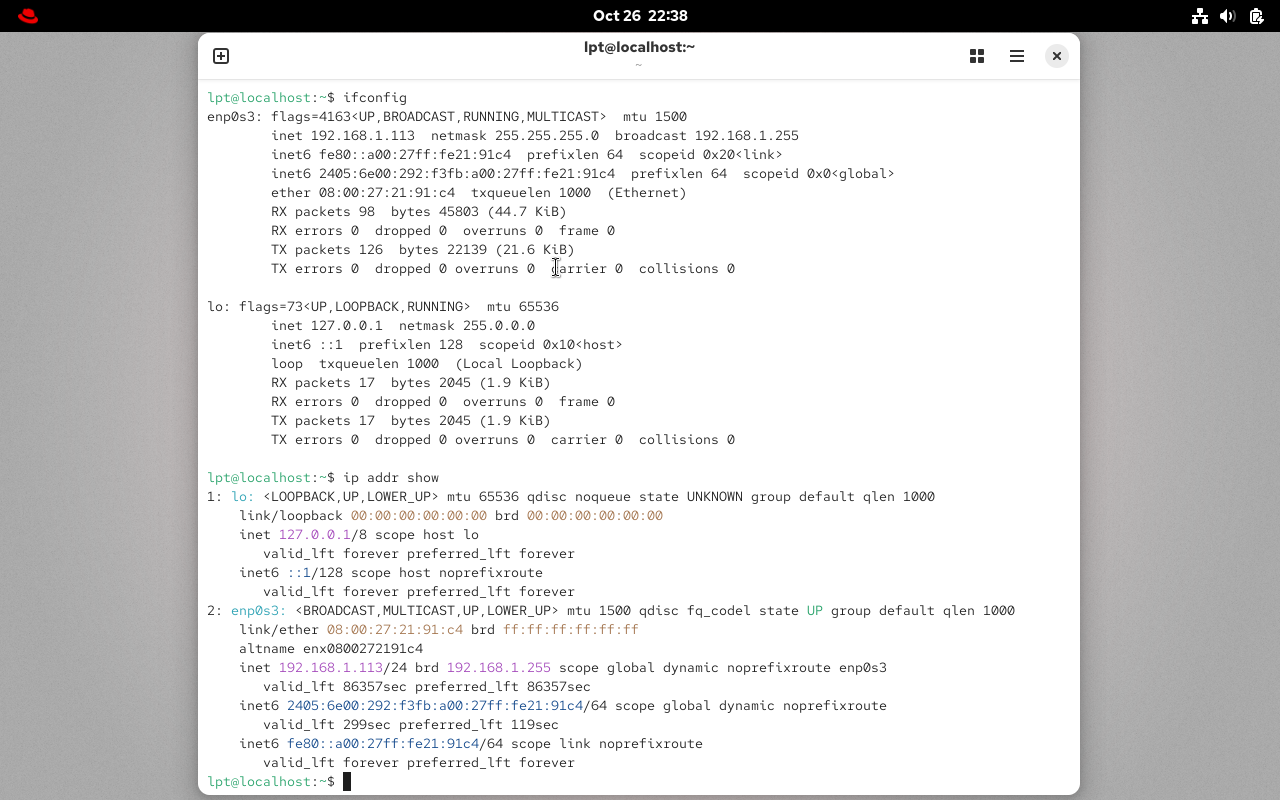Click the green UP state text
The height and width of the screenshot is (800, 1280).
point(814,610)
